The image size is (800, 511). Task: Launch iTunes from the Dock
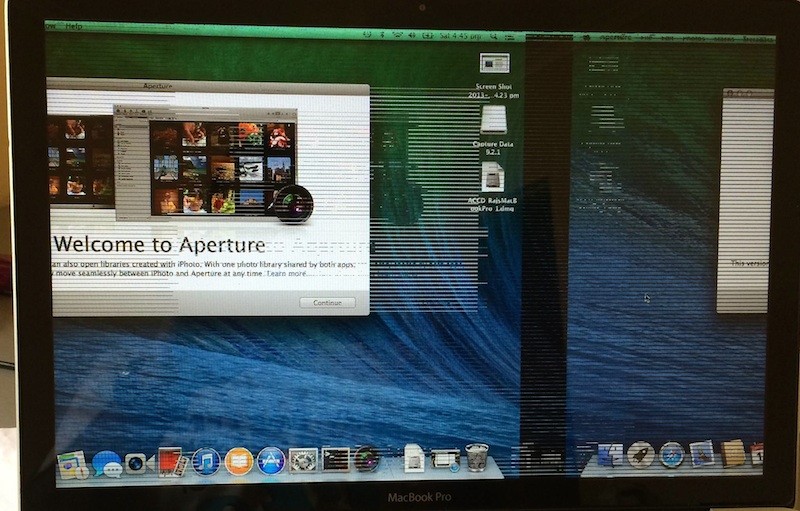click(206, 461)
